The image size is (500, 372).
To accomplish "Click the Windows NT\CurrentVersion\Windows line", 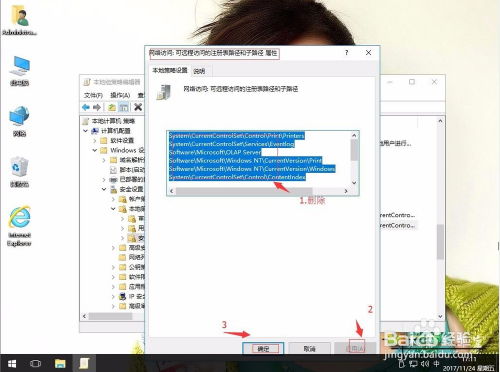I will [252, 169].
